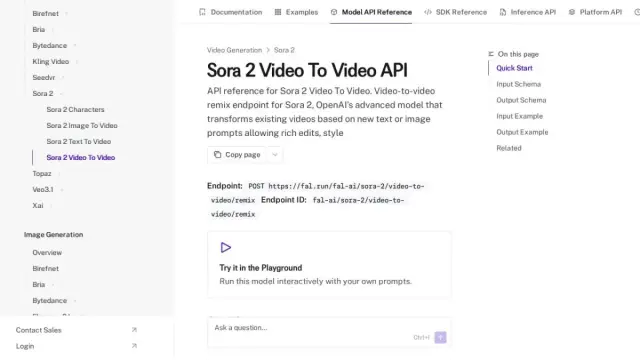Viewport: 640px width, 360px height.
Task: Click the Contact Sales external arrow icon
Action: pos(134,330)
